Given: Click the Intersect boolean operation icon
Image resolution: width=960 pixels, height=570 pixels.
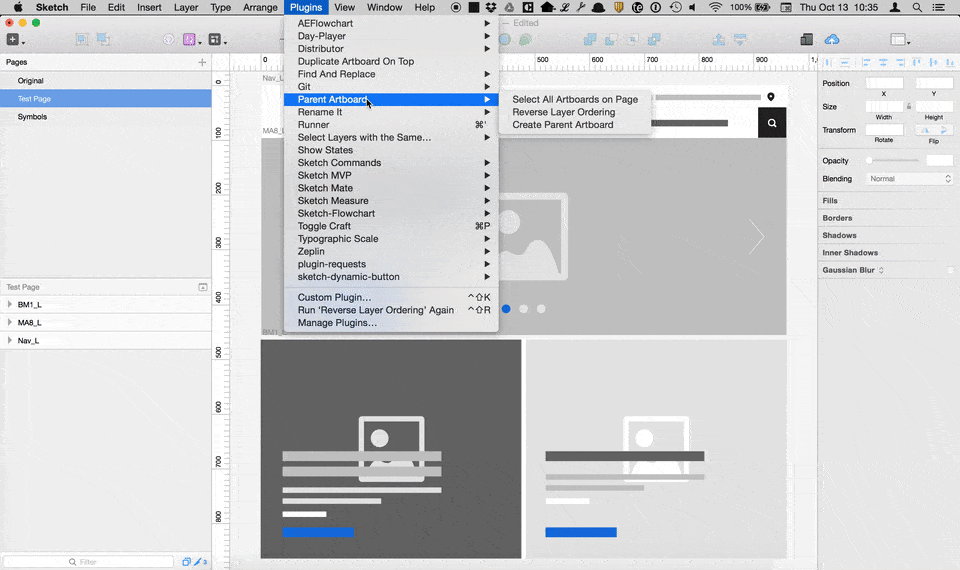Looking at the screenshot, I should coord(632,40).
